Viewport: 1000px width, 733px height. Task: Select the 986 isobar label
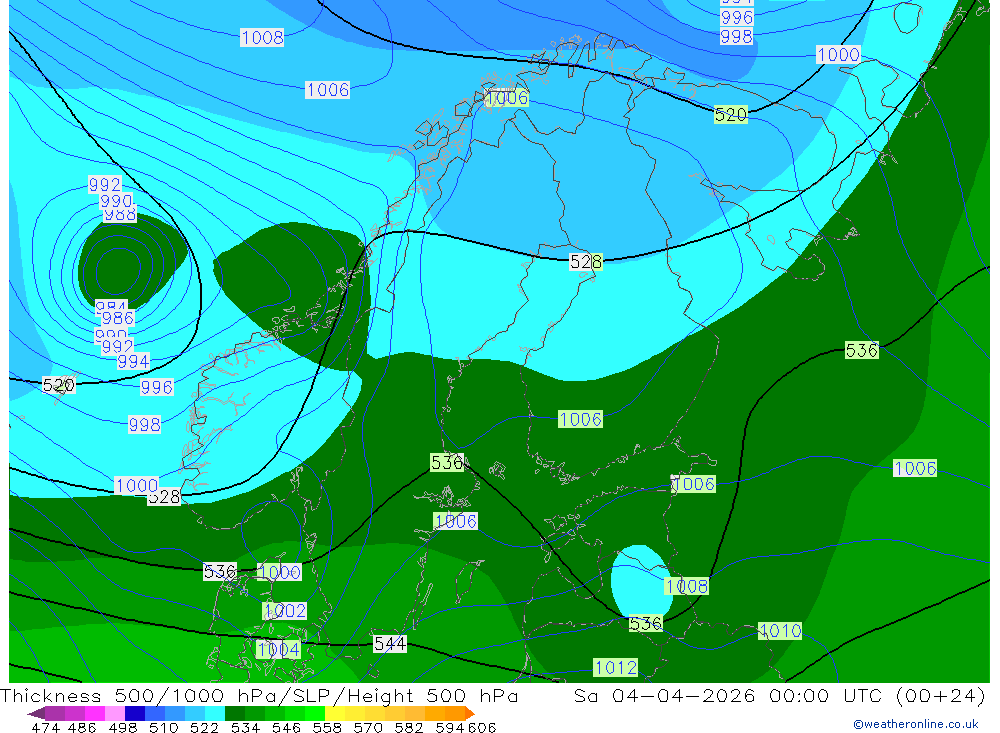(118, 317)
